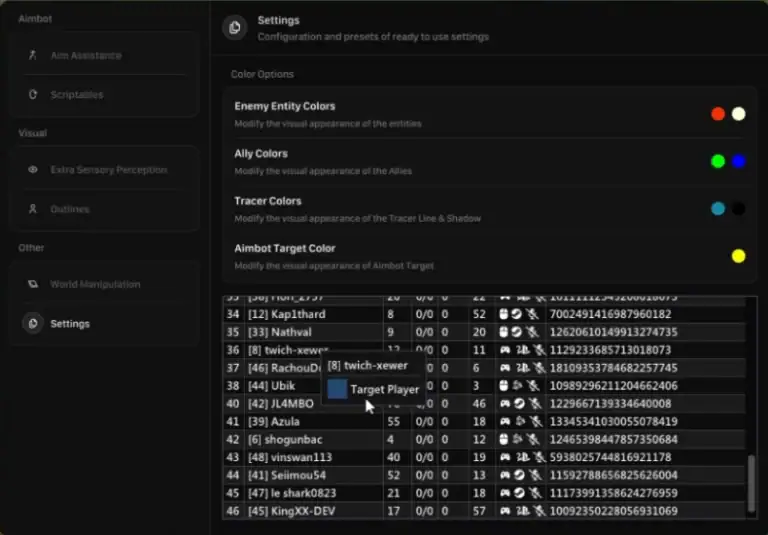The image size is (768, 535).
Task: Pick the red Enemy Entity color swatch
Action: [x=717, y=114]
